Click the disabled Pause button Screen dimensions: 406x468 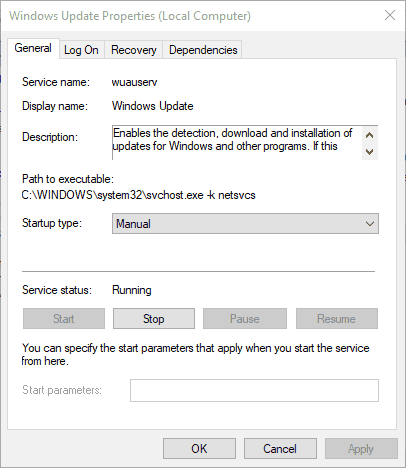pyautogui.click(x=245, y=319)
